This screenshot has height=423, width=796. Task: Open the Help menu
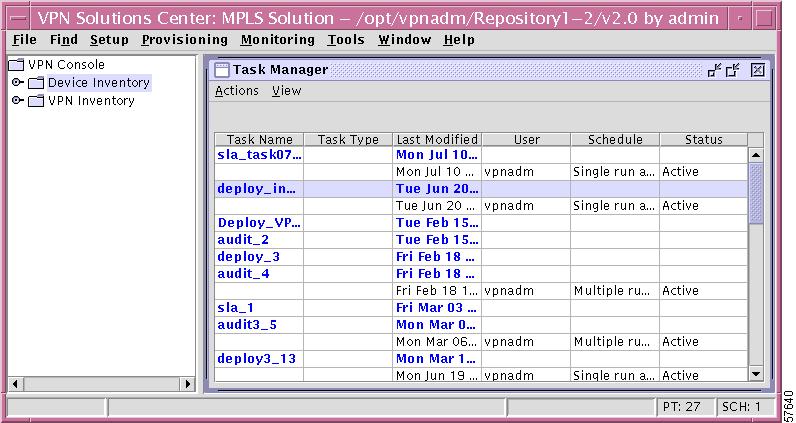click(459, 40)
